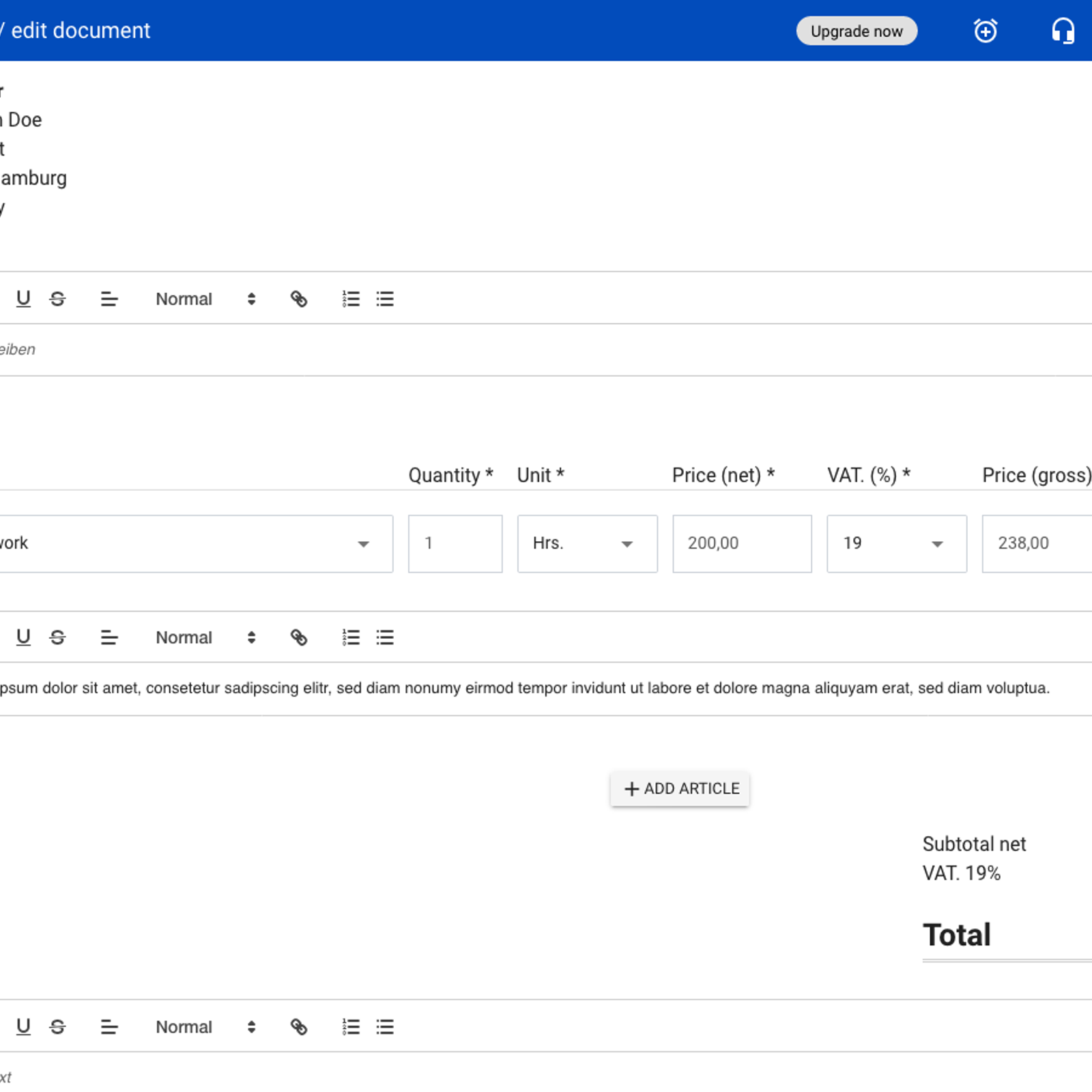Open the Hrs. unit dropdown

(x=588, y=544)
